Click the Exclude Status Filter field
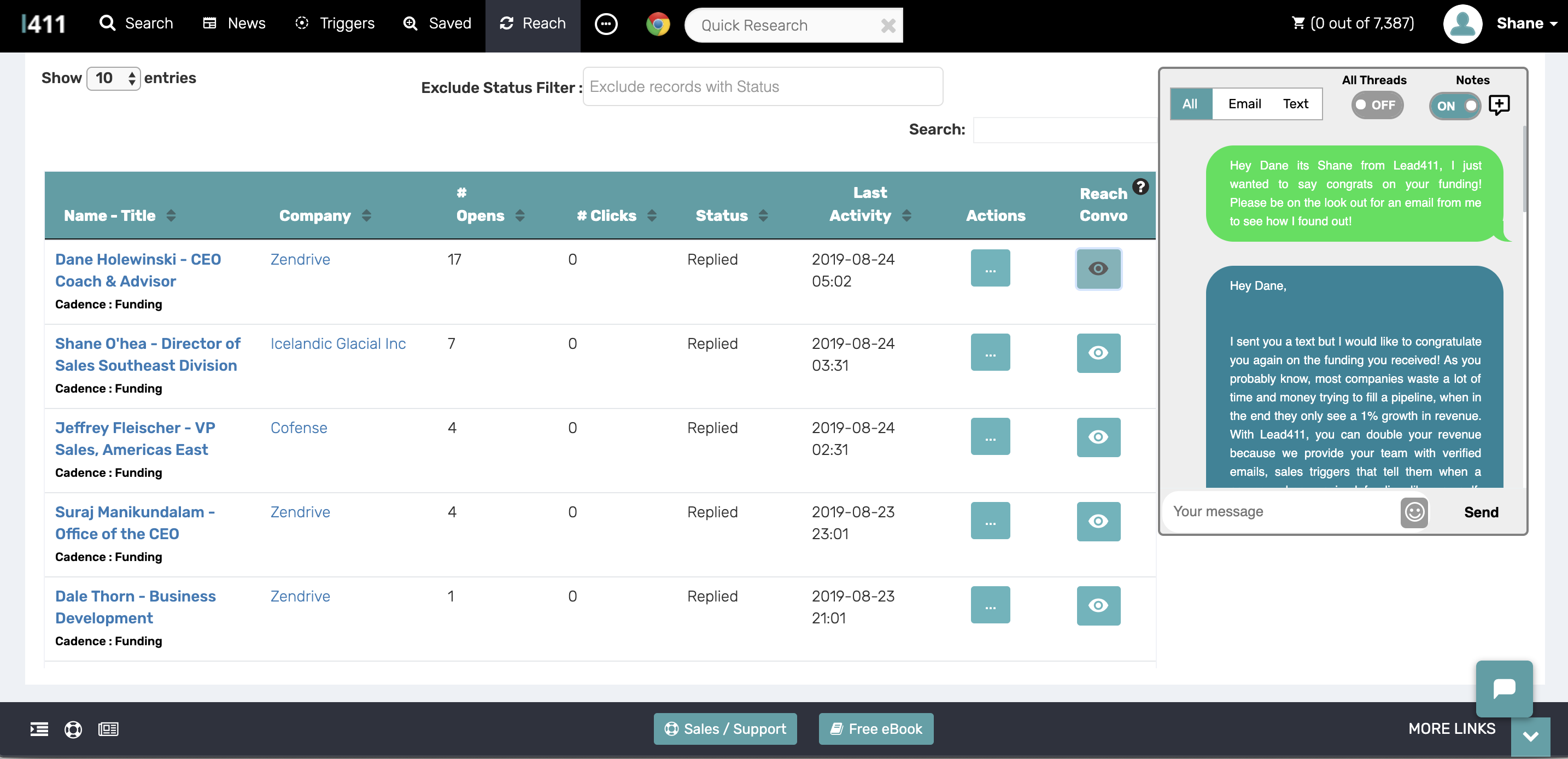This screenshot has width=1568, height=759. 762,87
